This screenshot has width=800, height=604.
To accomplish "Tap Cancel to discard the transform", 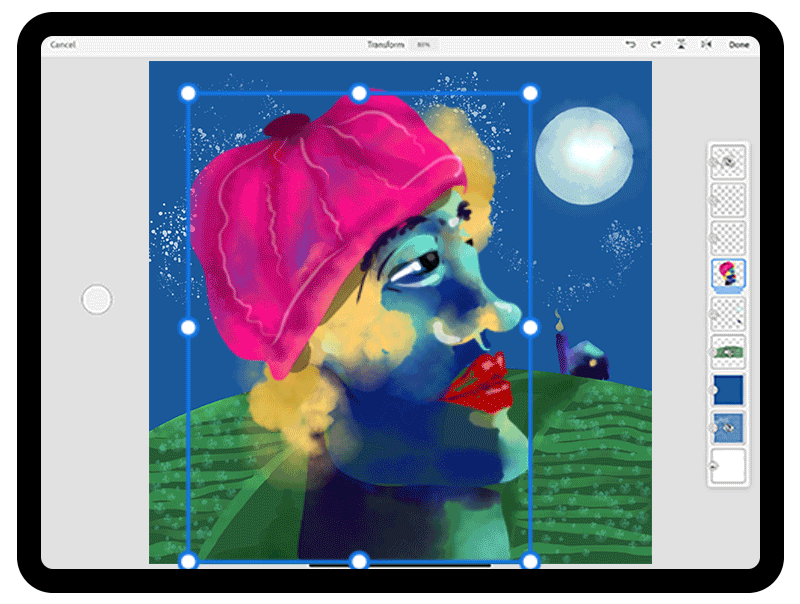I will [x=65, y=44].
